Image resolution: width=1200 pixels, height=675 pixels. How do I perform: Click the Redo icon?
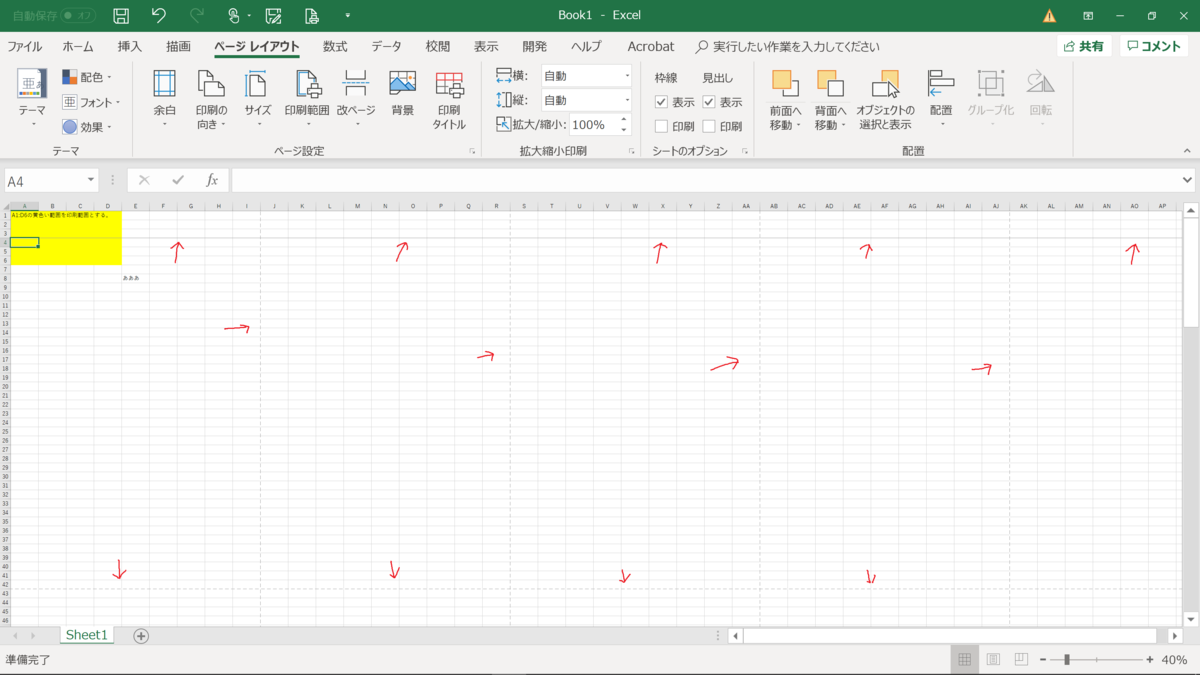(x=196, y=15)
